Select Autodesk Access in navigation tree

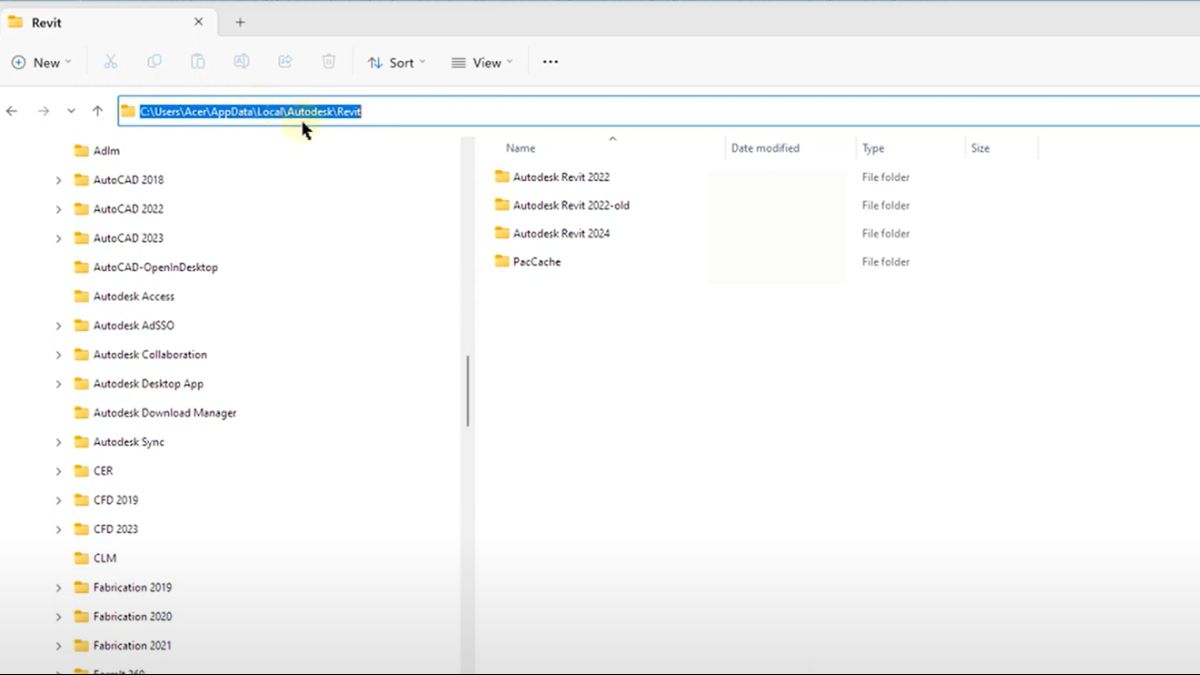[134, 296]
